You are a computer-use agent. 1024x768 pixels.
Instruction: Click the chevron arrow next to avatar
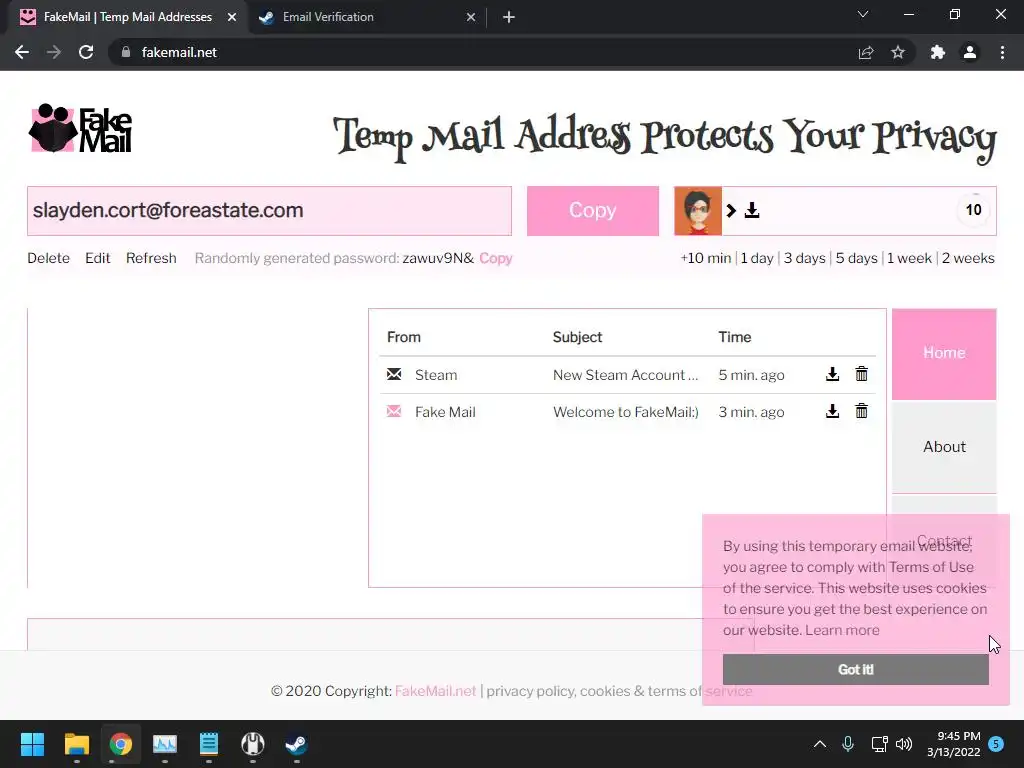[x=731, y=210]
